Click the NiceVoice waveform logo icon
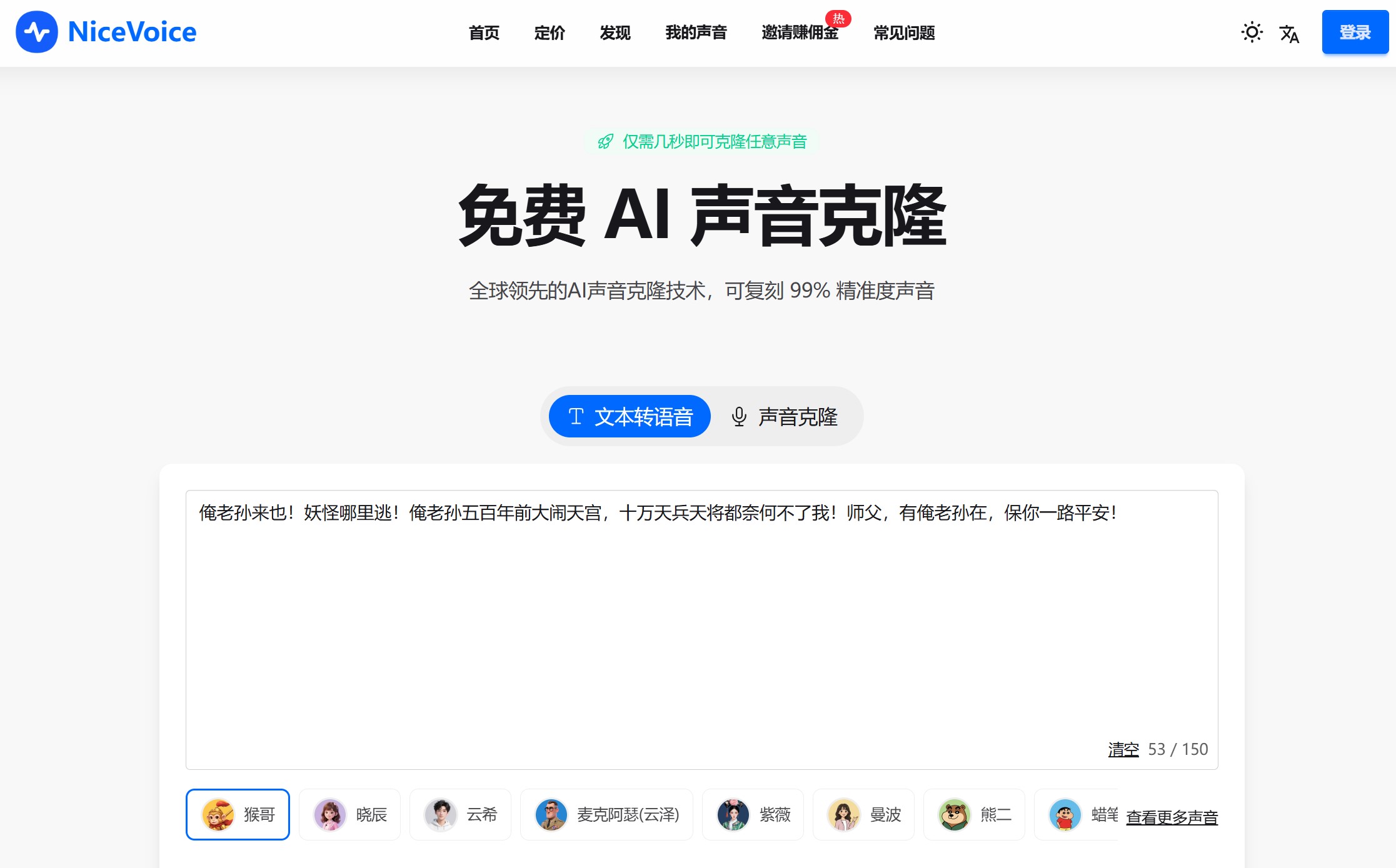Screen dimensions: 1396x868 36,32
